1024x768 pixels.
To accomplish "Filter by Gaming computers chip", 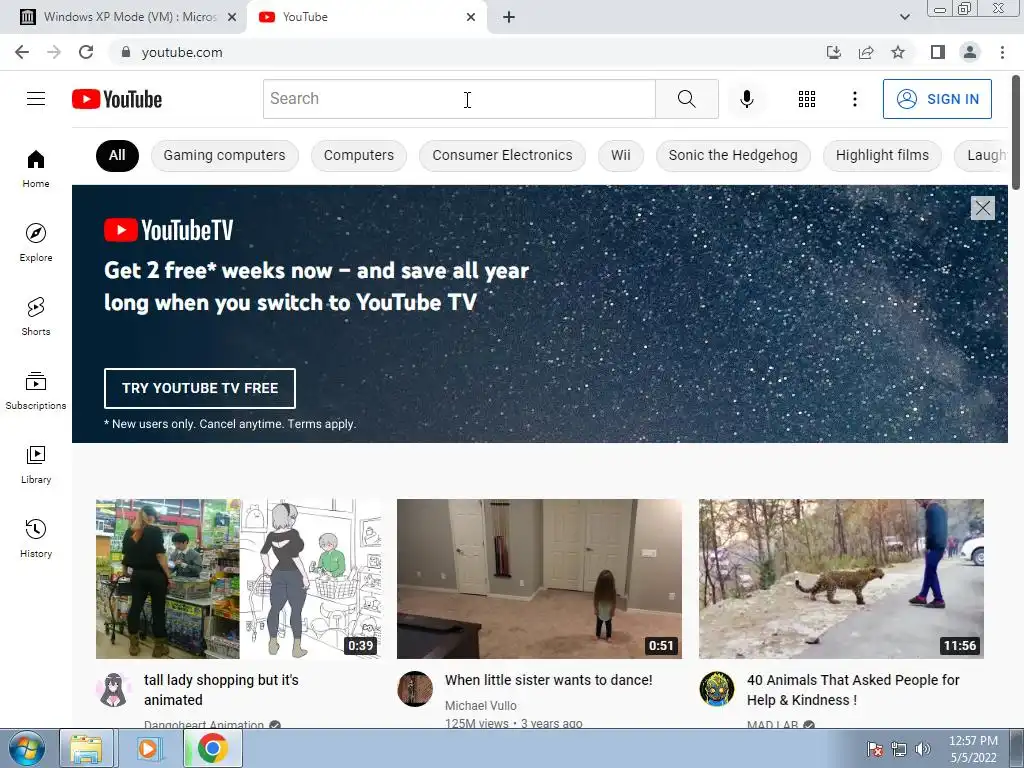I will click(x=224, y=155).
